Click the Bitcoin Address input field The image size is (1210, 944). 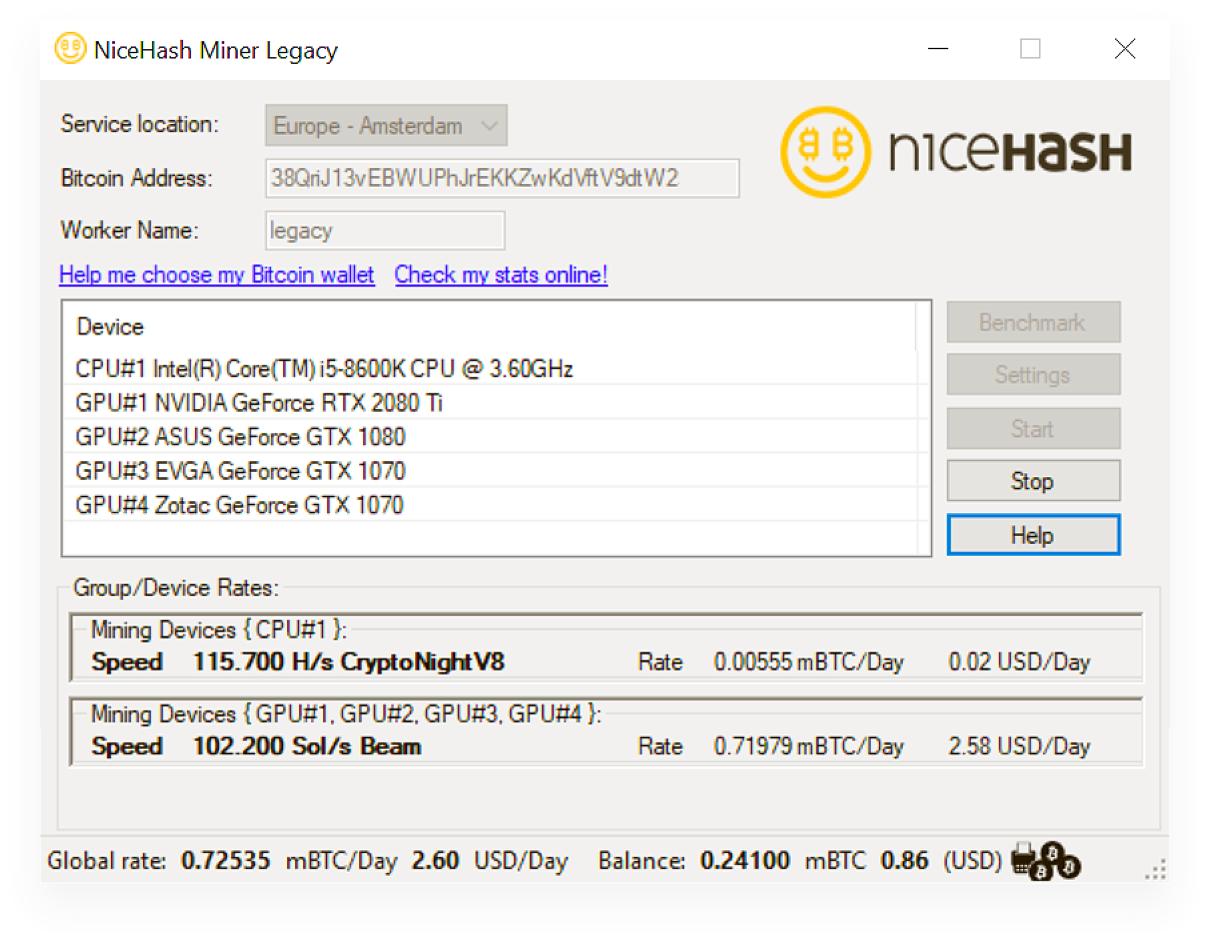tap(502, 178)
